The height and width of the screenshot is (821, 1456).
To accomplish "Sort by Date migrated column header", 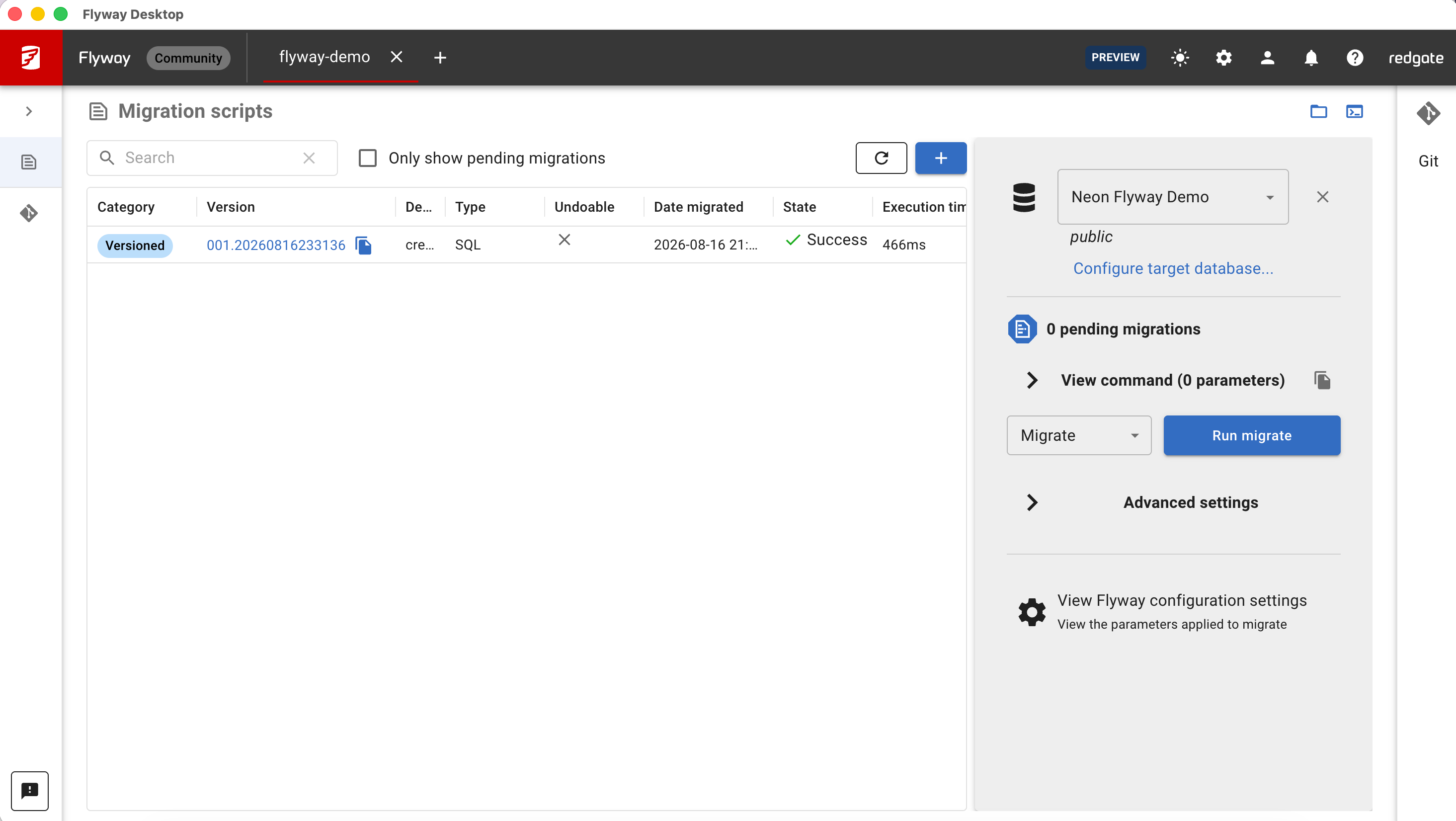I will 698,207.
